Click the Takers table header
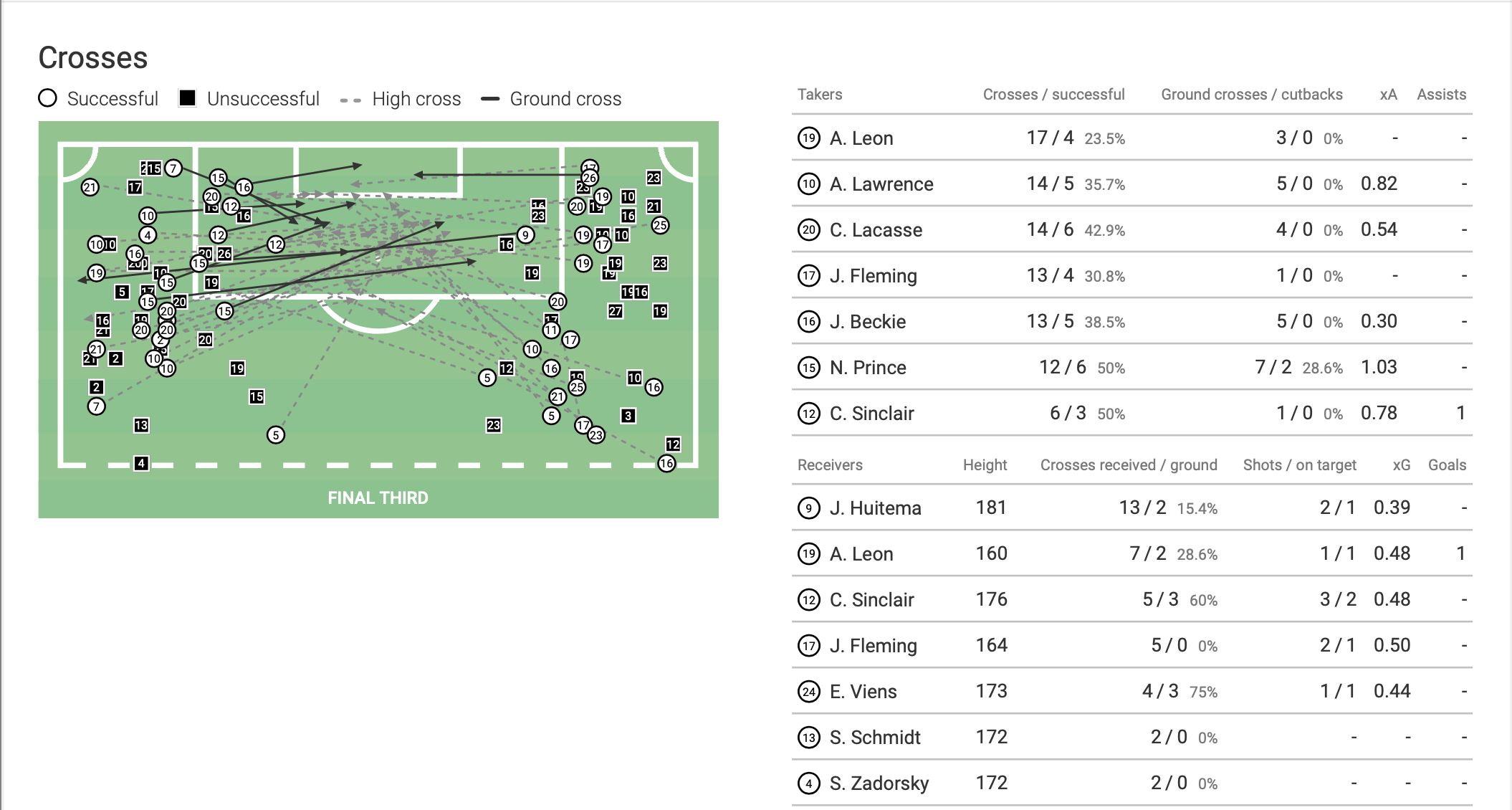The width and height of the screenshot is (1512, 810). [x=820, y=95]
